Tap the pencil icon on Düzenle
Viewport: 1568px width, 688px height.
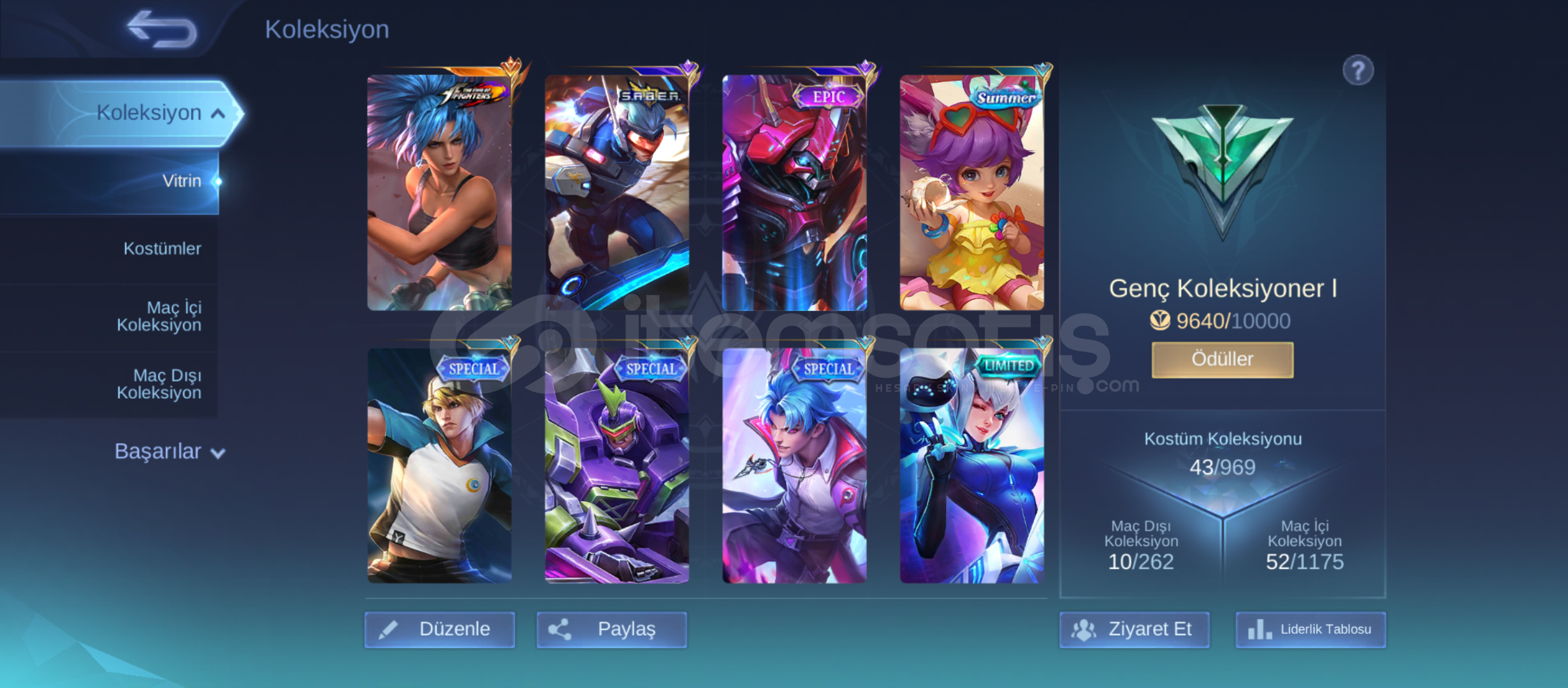388,629
